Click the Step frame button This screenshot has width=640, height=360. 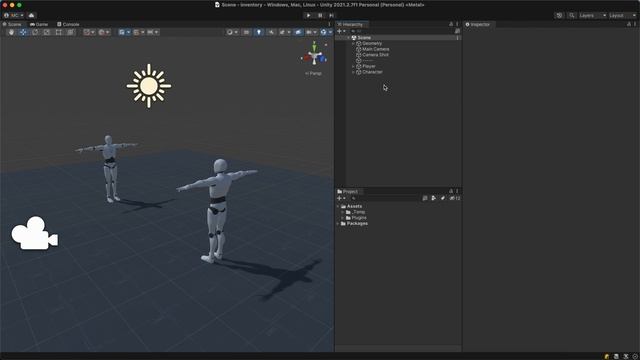pyautogui.click(x=331, y=16)
